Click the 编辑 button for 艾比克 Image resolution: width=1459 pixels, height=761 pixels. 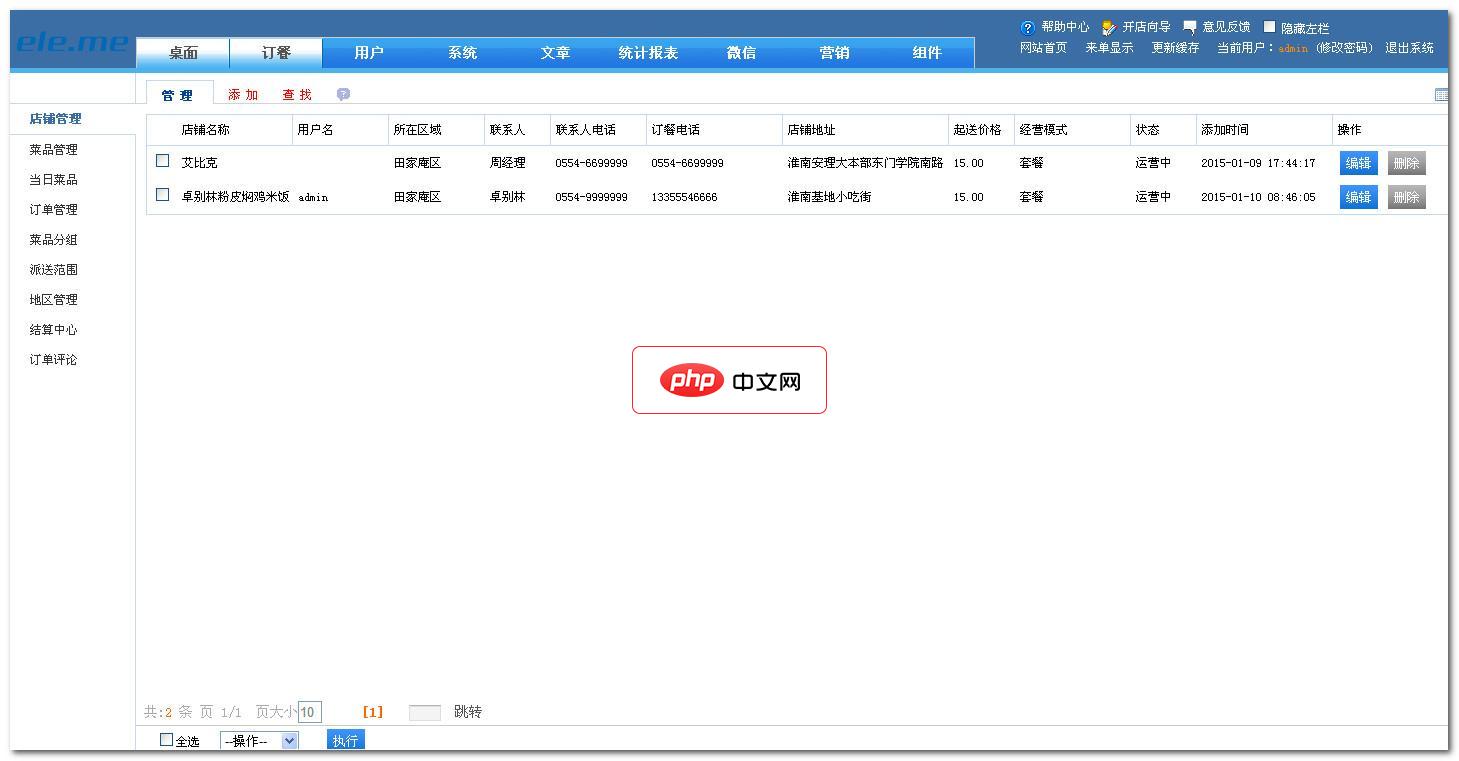tap(1358, 161)
